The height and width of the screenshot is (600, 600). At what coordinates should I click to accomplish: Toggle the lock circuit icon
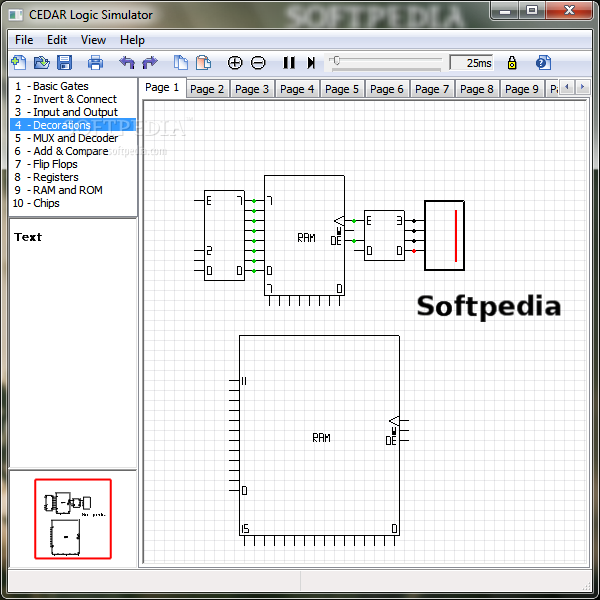coord(512,62)
